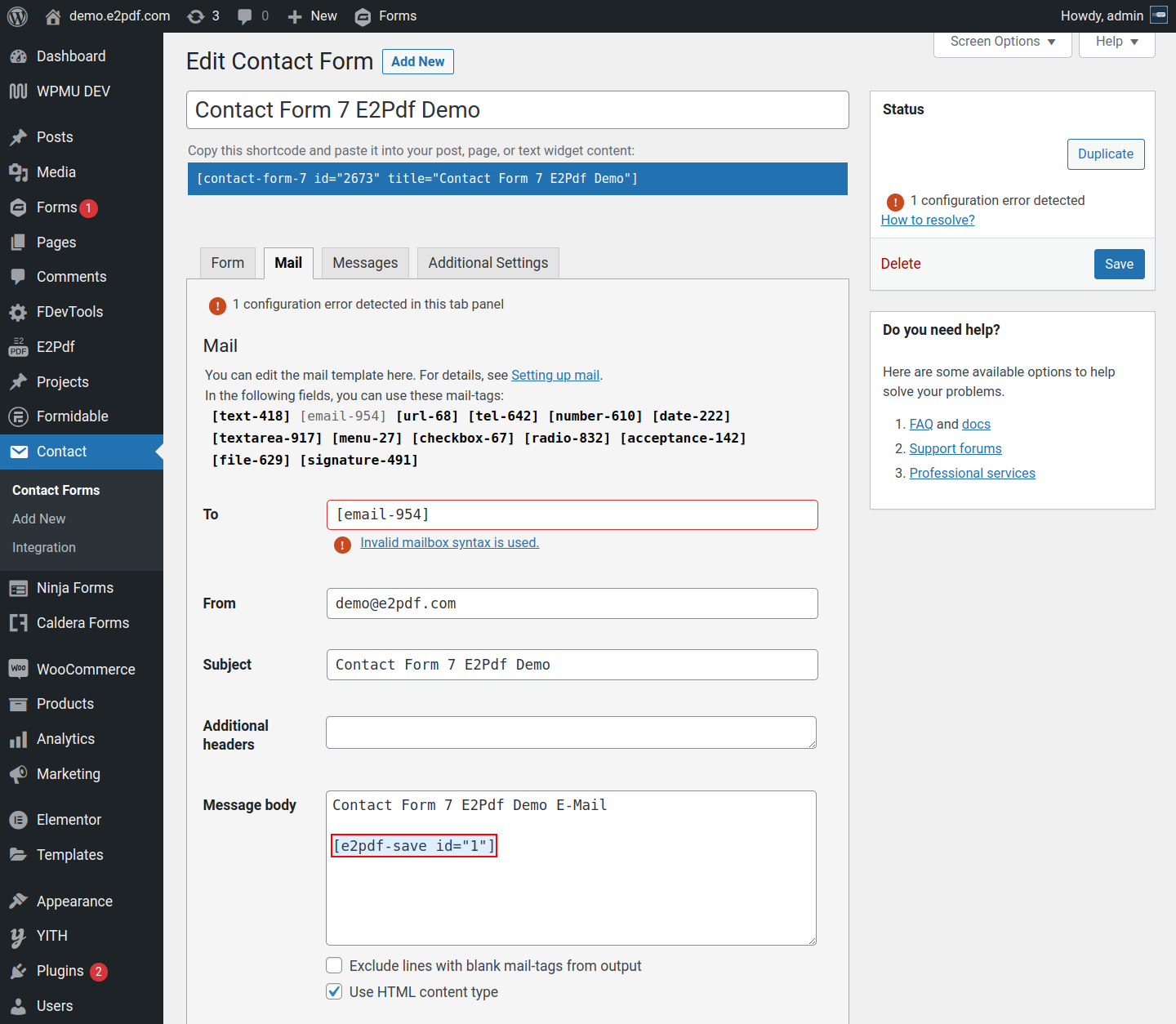Screen dimensions: 1176x1024
Task: Open the New content menu
Action: click(312, 16)
